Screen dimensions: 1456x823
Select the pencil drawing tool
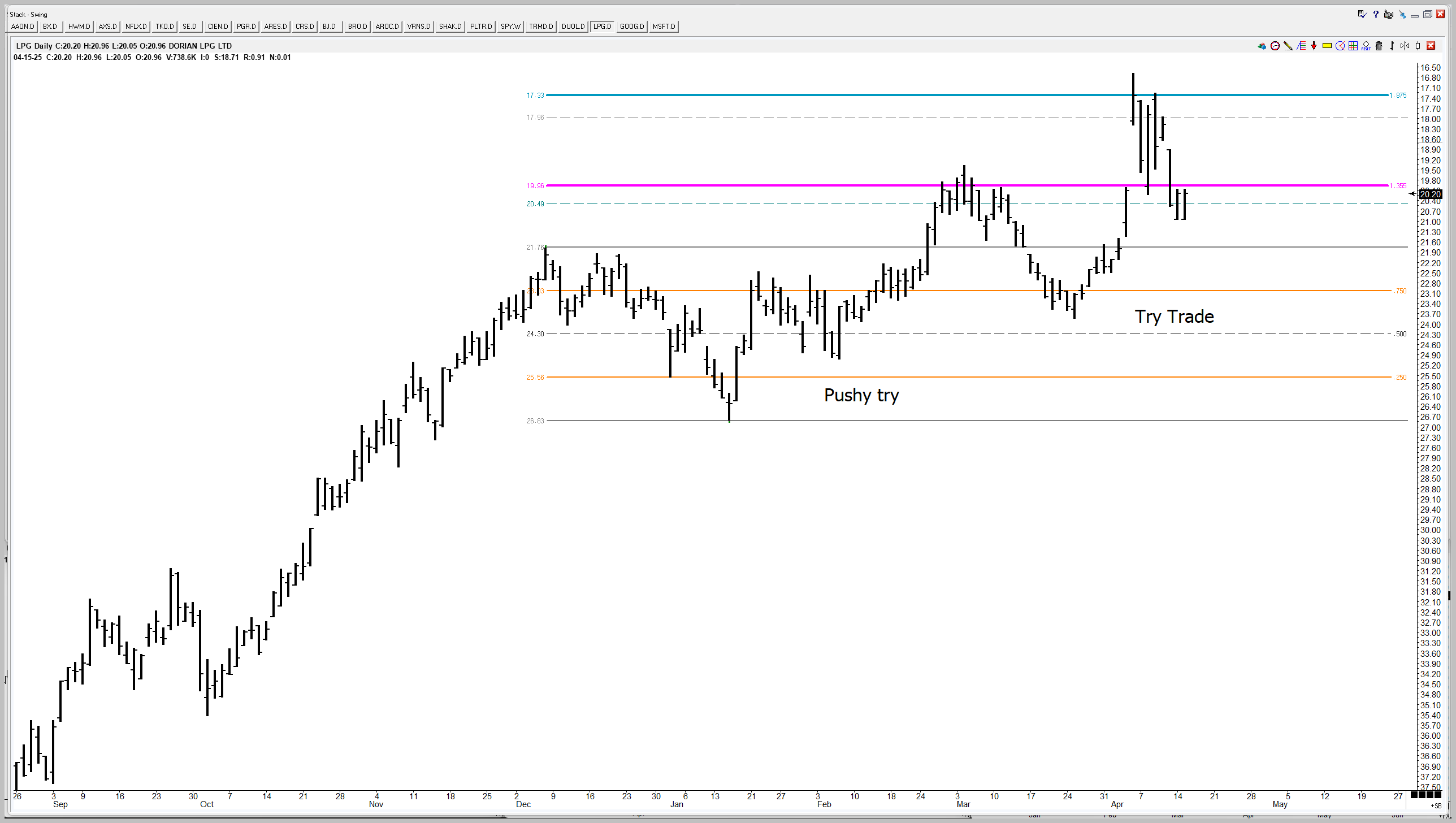(x=1288, y=46)
